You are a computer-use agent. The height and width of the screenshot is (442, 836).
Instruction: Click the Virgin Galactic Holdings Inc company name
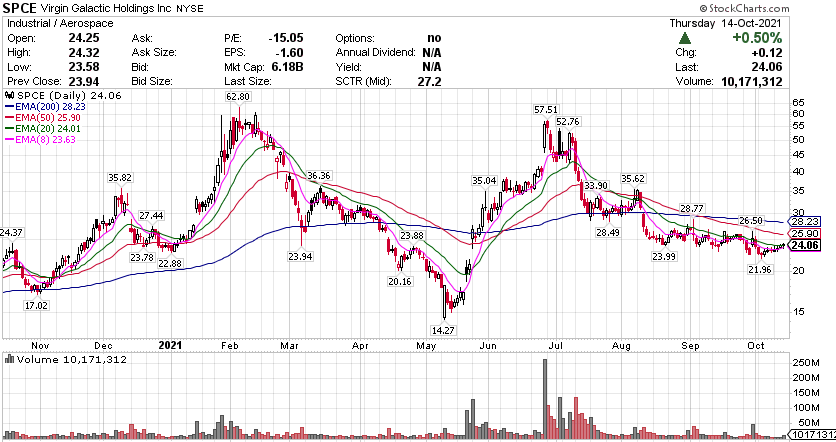point(107,9)
